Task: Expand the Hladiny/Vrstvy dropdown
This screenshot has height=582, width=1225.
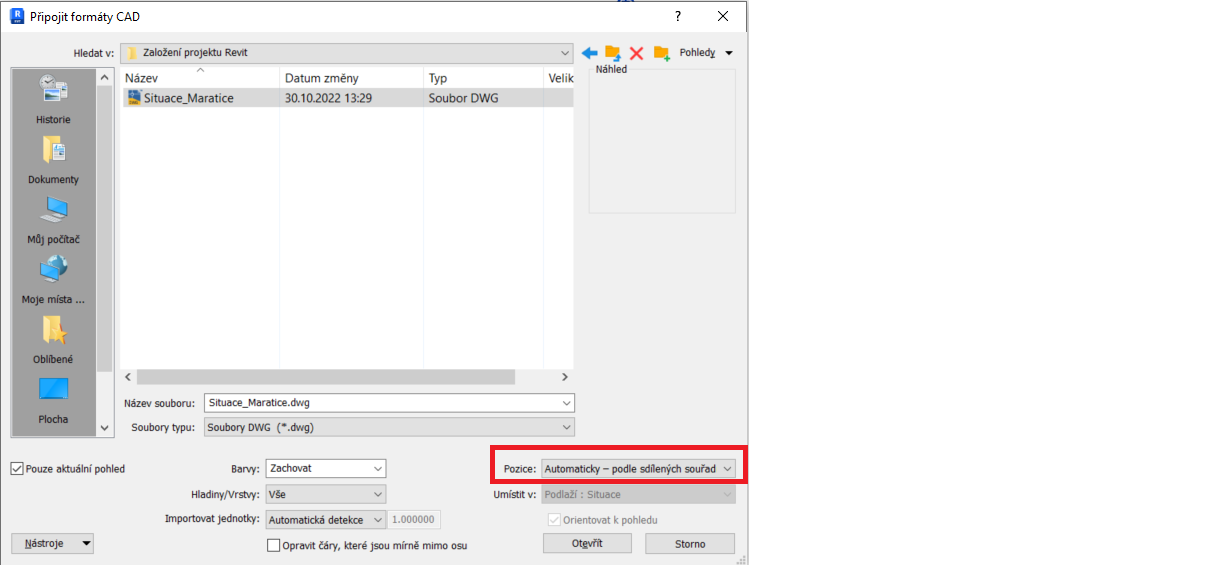Action: (x=325, y=494)
